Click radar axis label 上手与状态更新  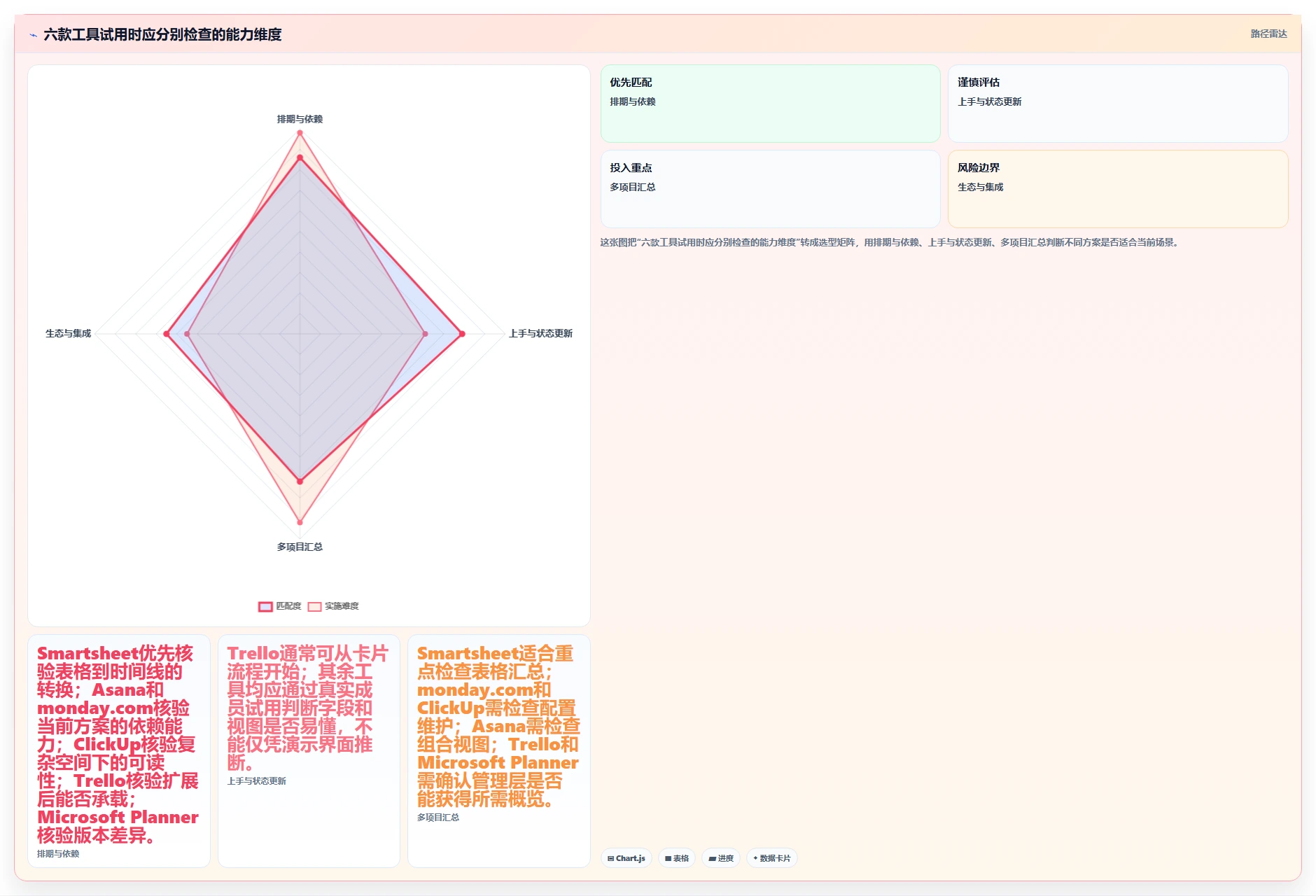tap(540, 333)
